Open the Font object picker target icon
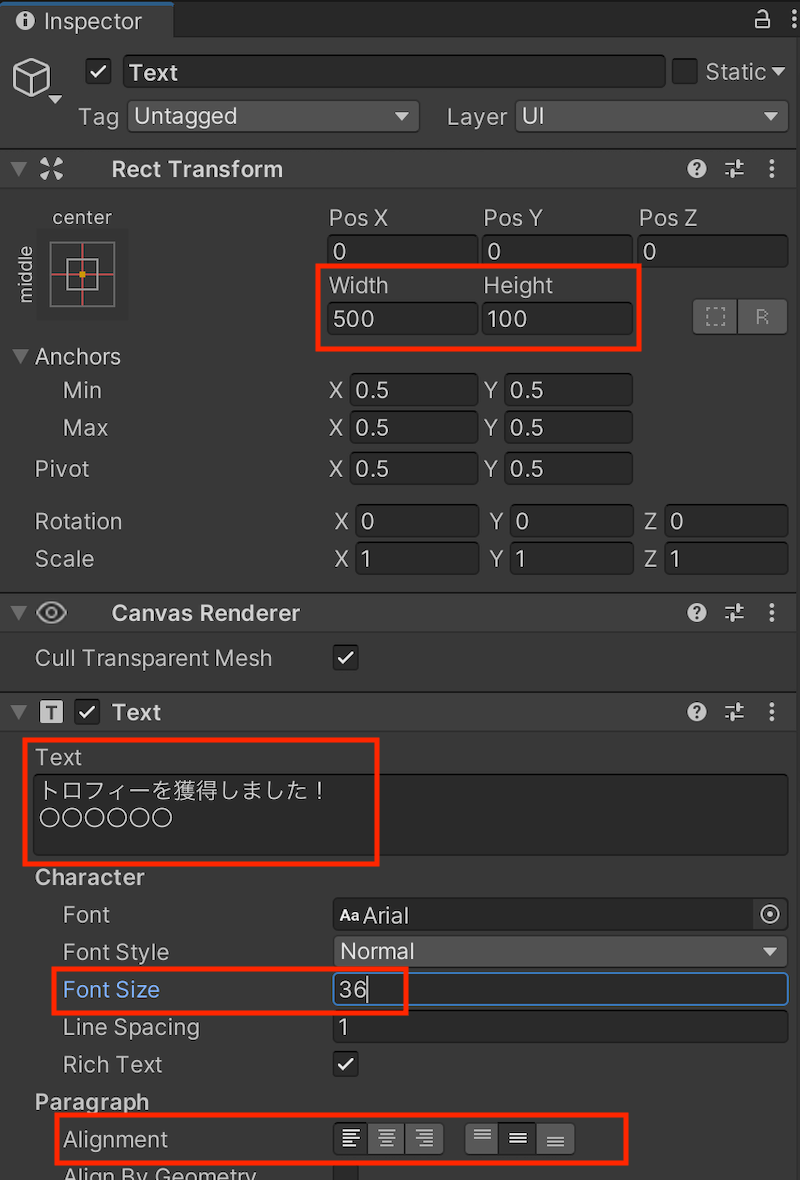This screenshot has width=800, height=1180. (x=770, y=914)
